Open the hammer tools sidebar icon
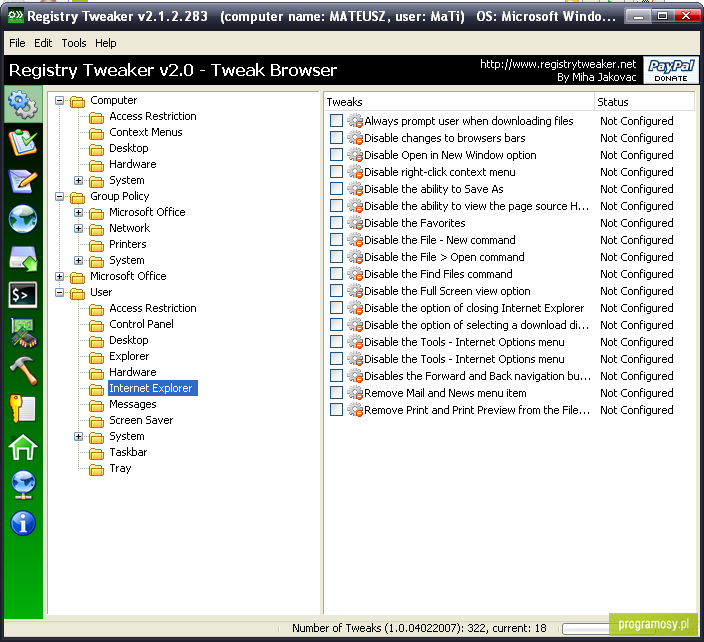The width and height of the screenshot is (704, 642). [23, 371]
